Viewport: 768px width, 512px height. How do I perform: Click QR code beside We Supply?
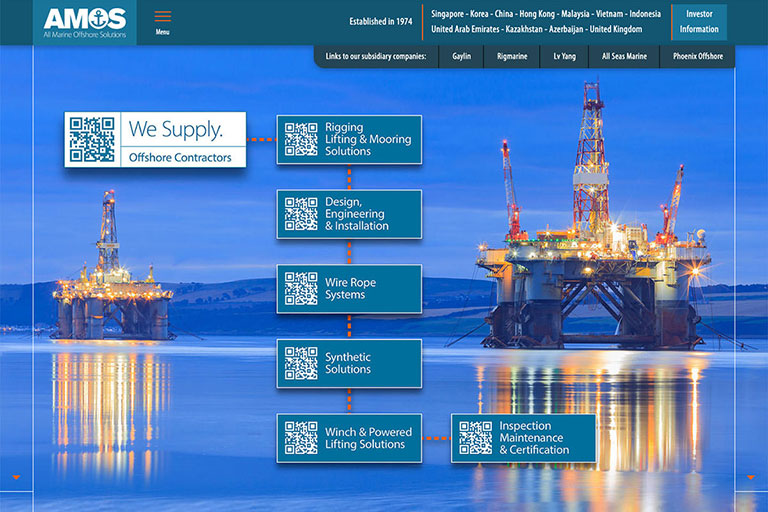pyautogui.click(x=92, y=140)
